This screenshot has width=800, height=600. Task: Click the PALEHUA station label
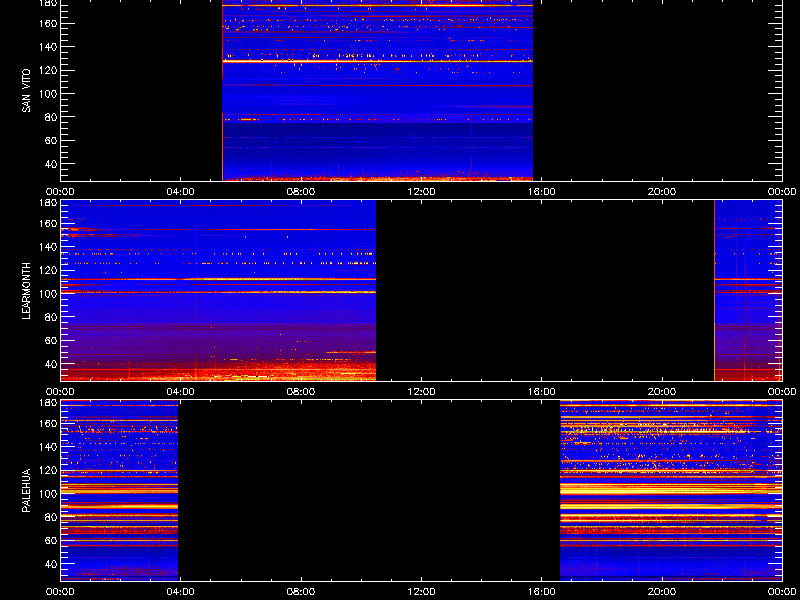26,490
